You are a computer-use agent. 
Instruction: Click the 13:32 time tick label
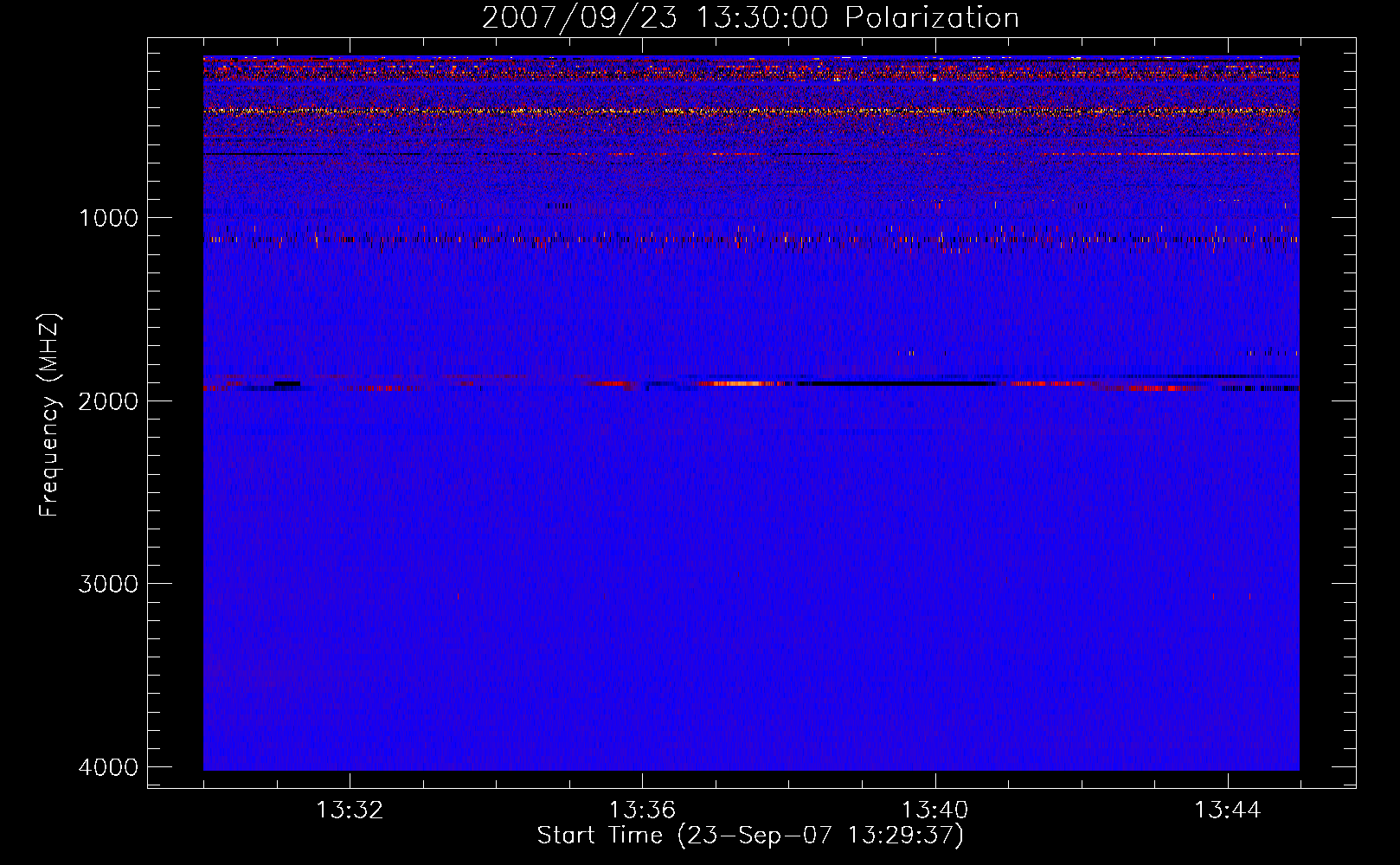coord(350,811)
